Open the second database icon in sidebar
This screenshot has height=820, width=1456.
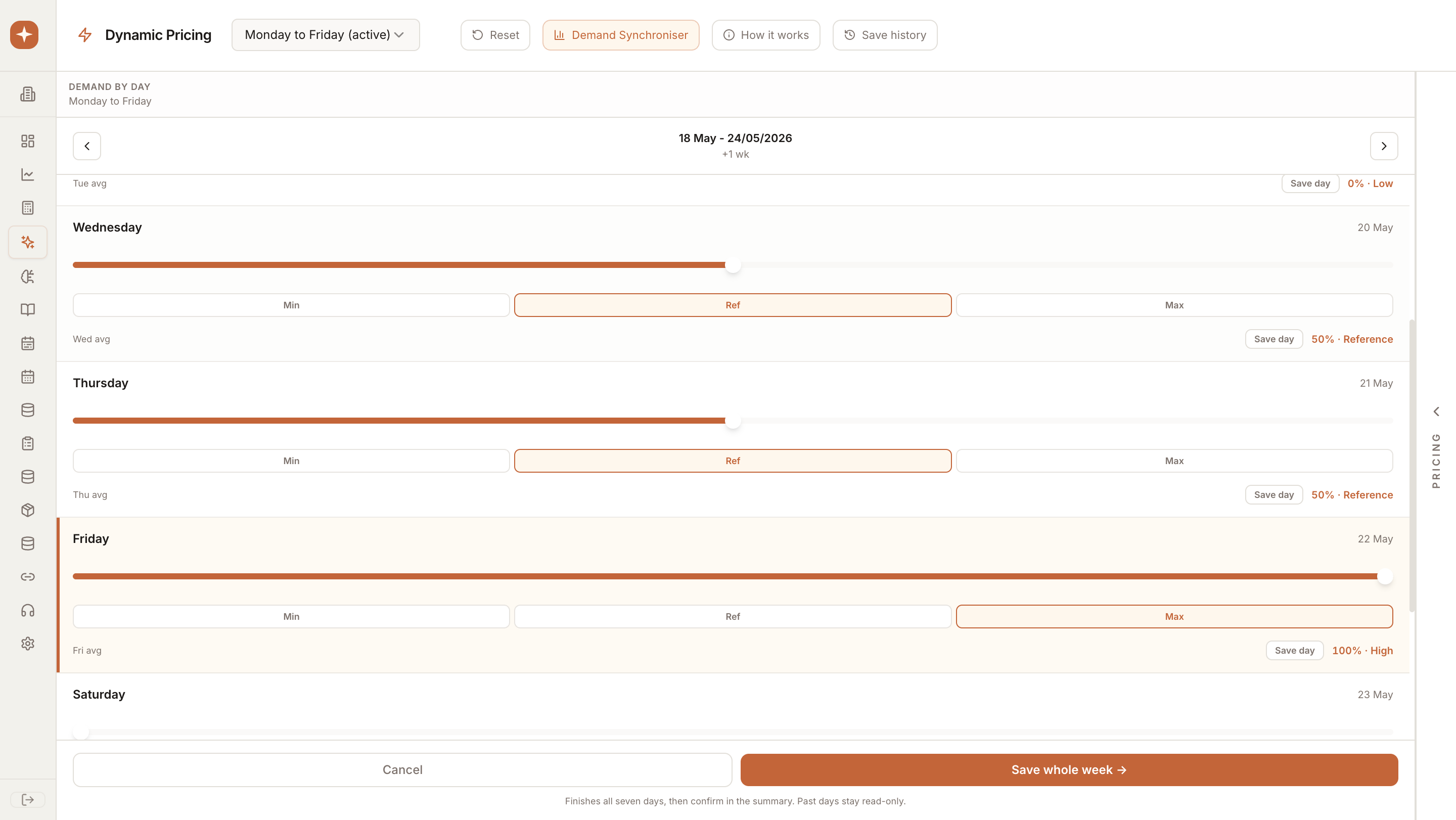tap(28, 477)
